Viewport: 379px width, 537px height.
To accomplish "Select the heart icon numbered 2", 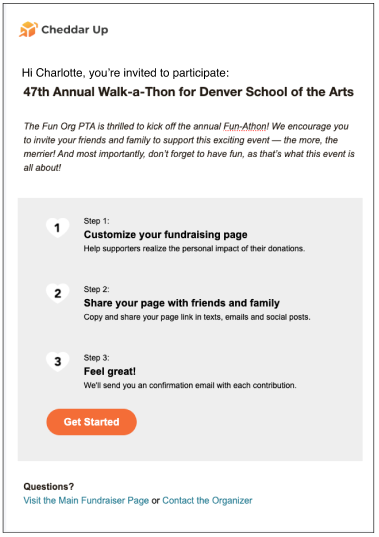I will coord(58,293).
